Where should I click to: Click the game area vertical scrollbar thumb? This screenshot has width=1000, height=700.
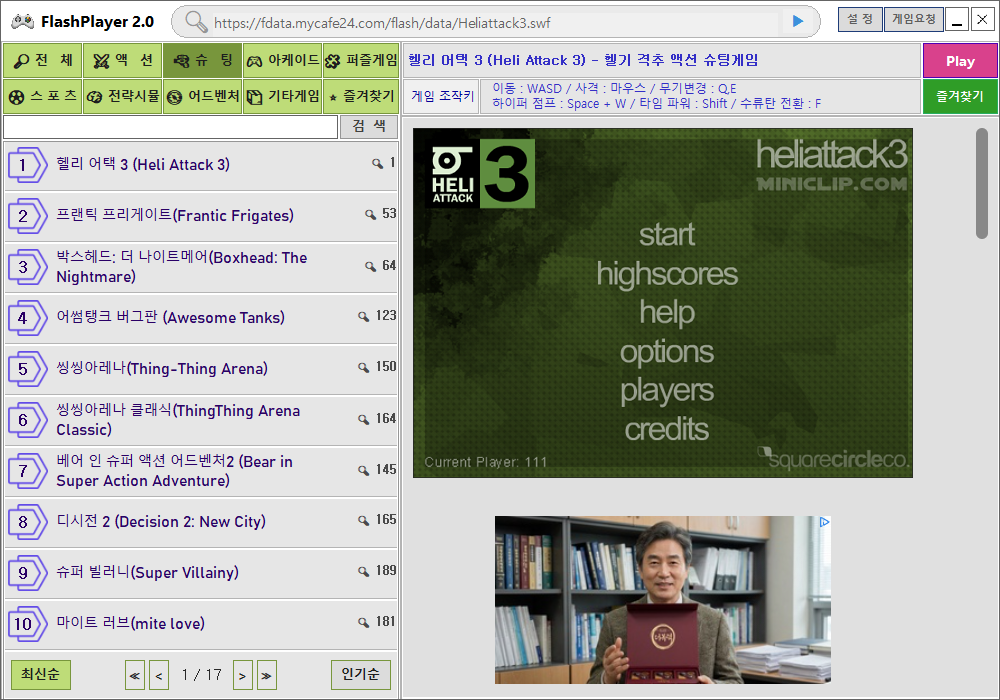coord(982,183)
